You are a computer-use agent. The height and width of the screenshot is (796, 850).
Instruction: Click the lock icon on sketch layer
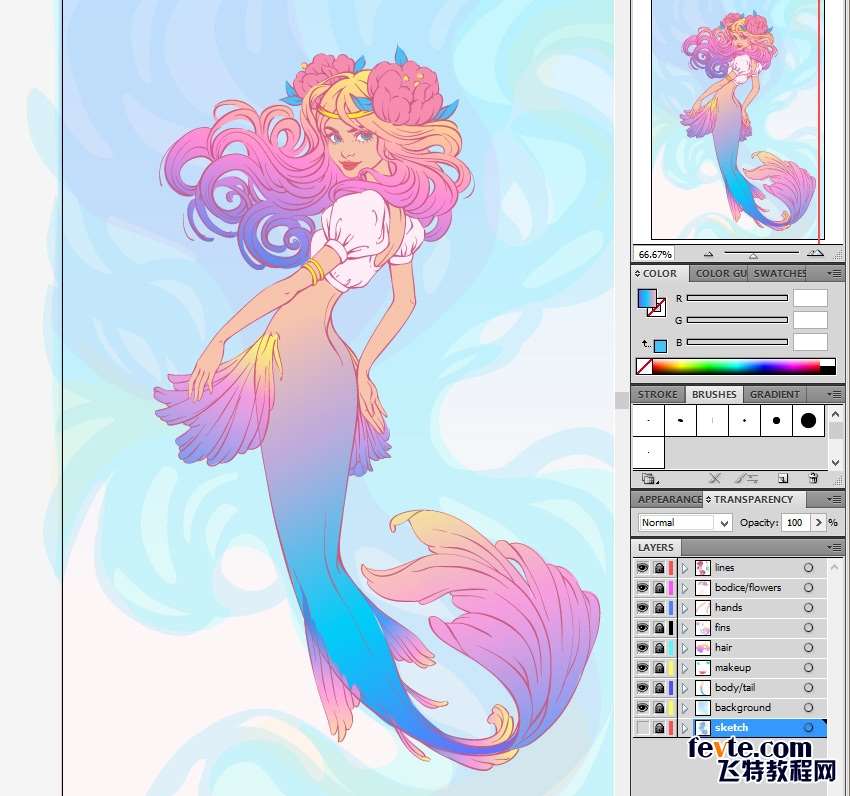click(659, 728)
